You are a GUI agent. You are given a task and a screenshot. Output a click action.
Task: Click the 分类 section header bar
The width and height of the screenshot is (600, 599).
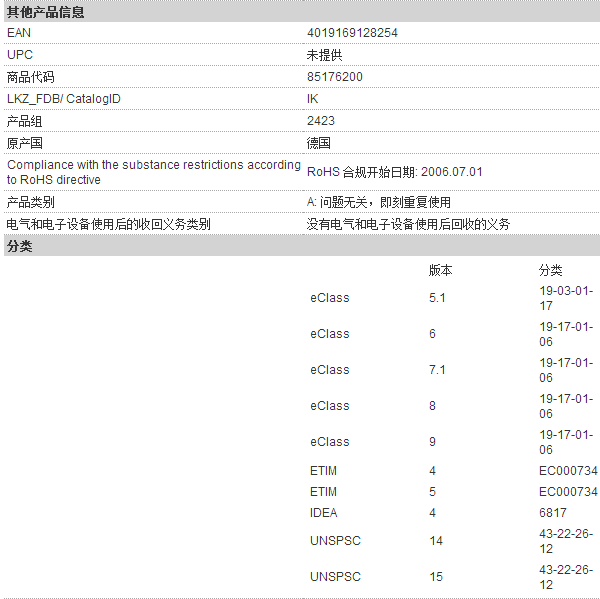click(x=302, y=246)
